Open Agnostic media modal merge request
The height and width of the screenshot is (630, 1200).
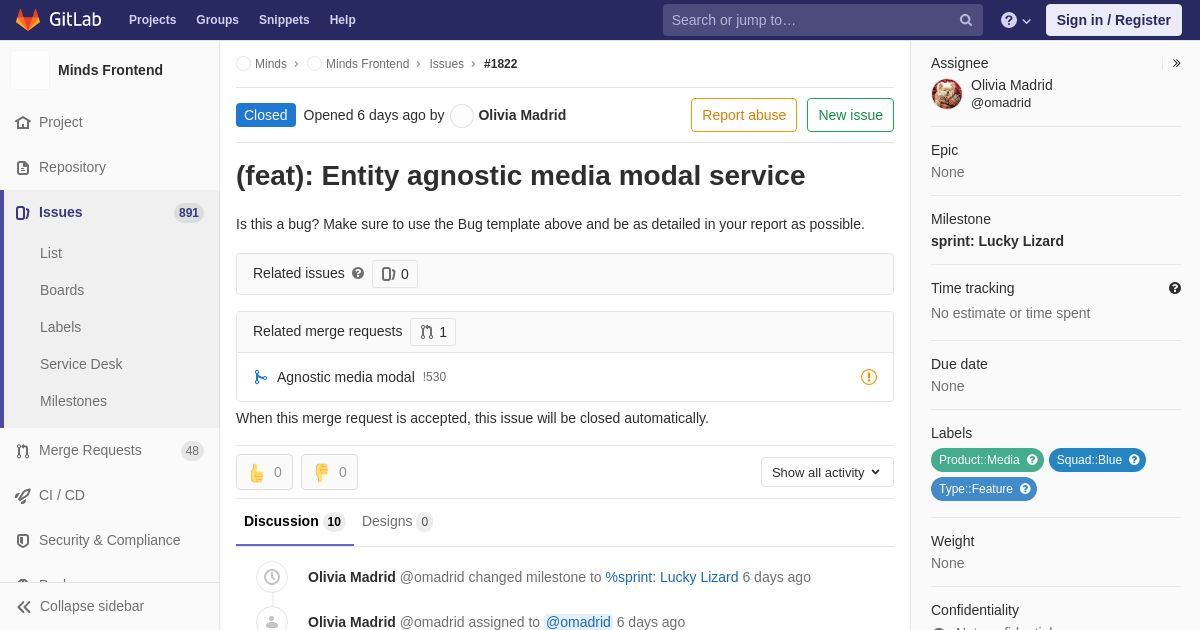coord(346,377)
